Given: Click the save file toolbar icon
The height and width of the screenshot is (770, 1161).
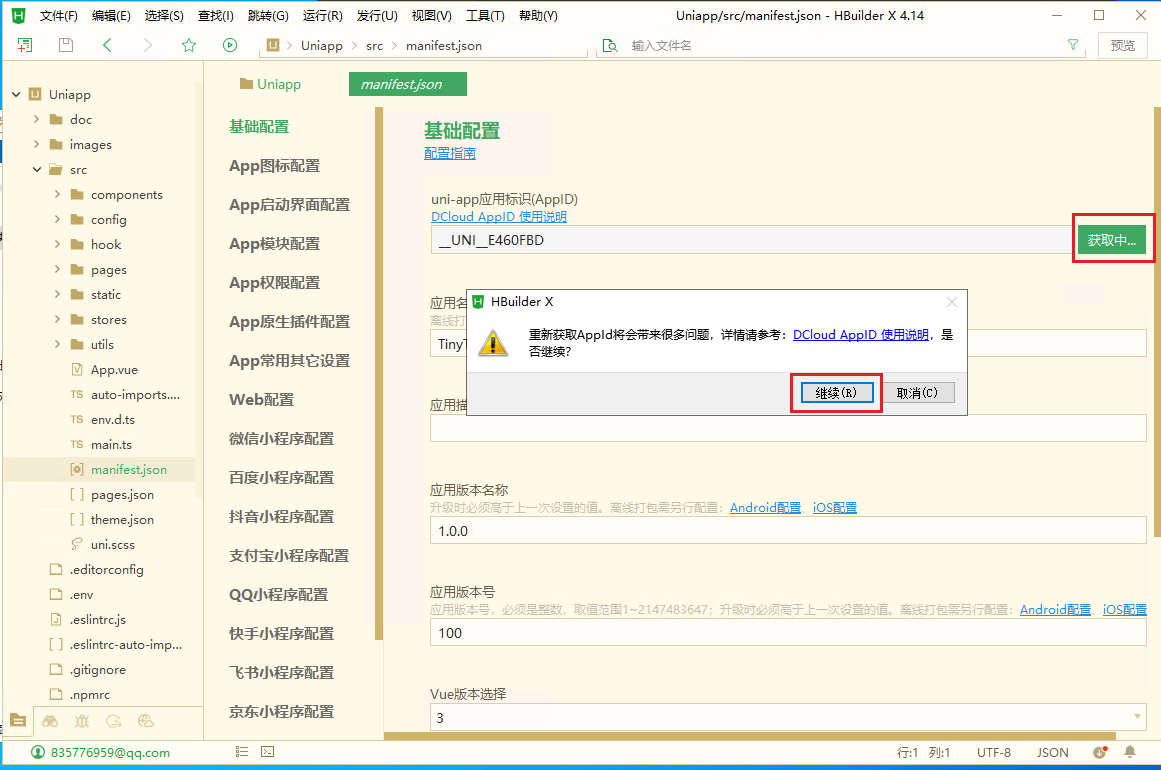Looking at the screenshot, I should pos(66,45).
